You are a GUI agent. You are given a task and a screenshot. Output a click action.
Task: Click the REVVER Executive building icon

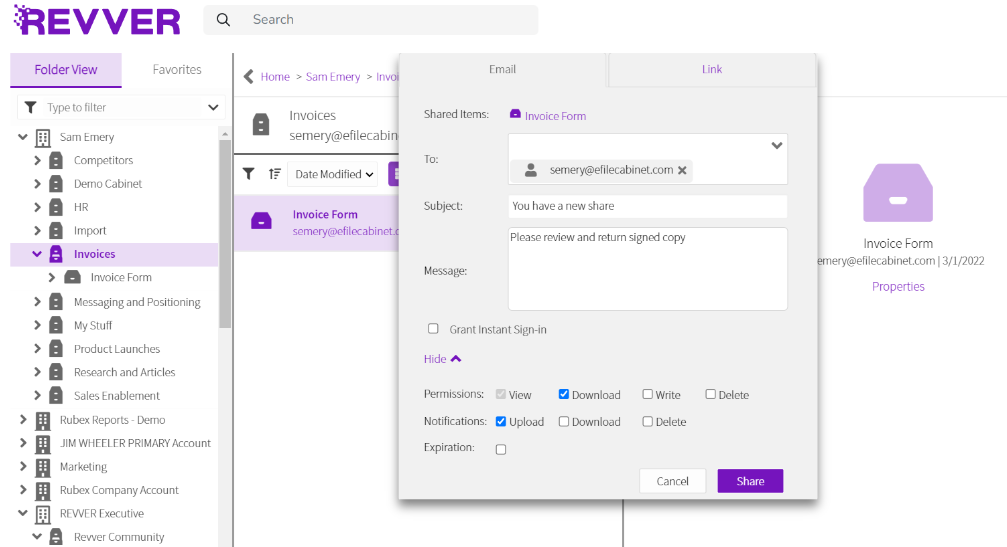coord(43,514)
